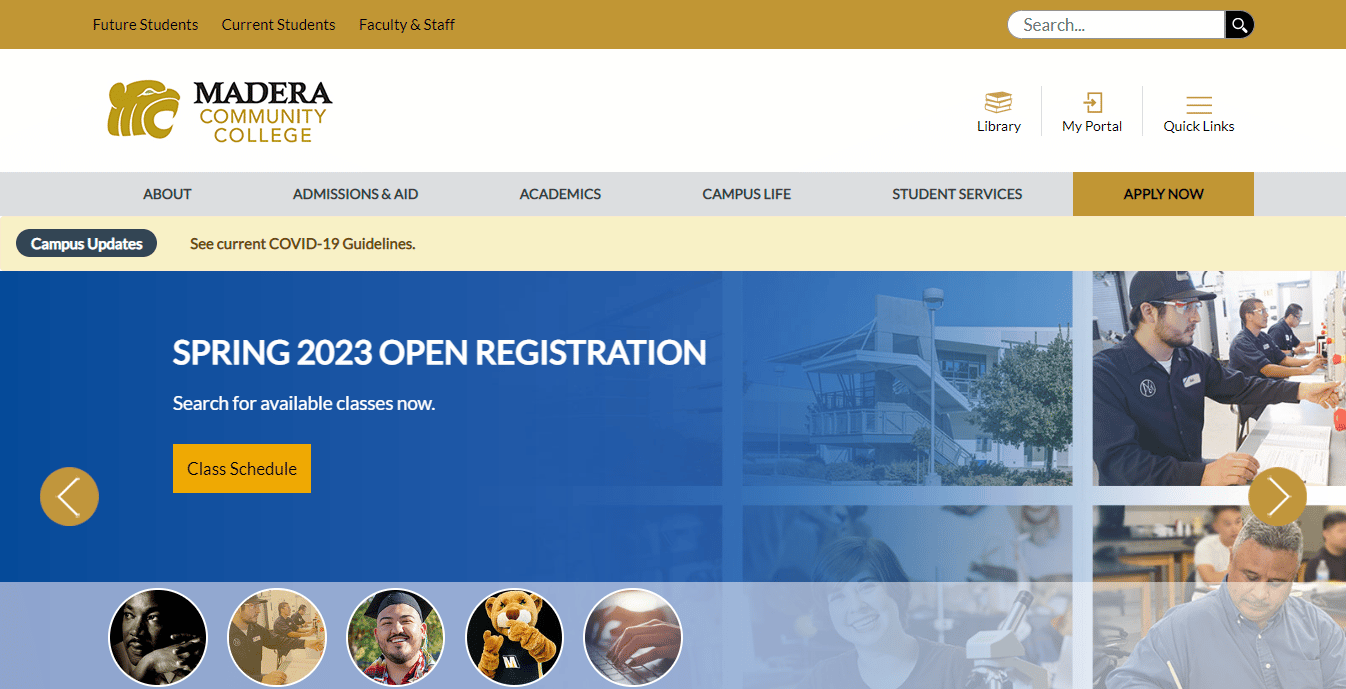Open the About menu
This screenshot has height=689, width=1346.
click(167, 194)
